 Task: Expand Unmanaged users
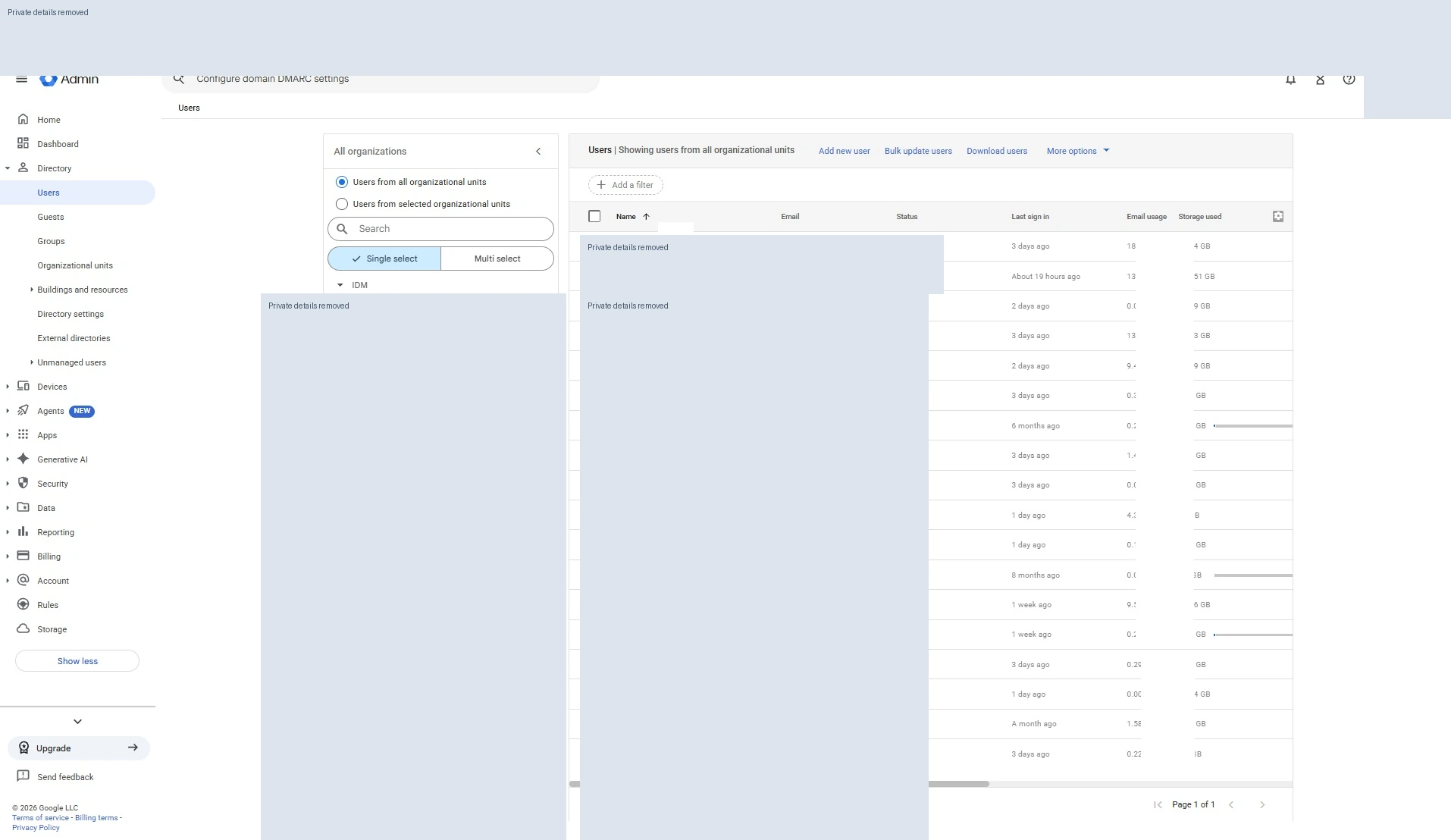click(32, 362)
